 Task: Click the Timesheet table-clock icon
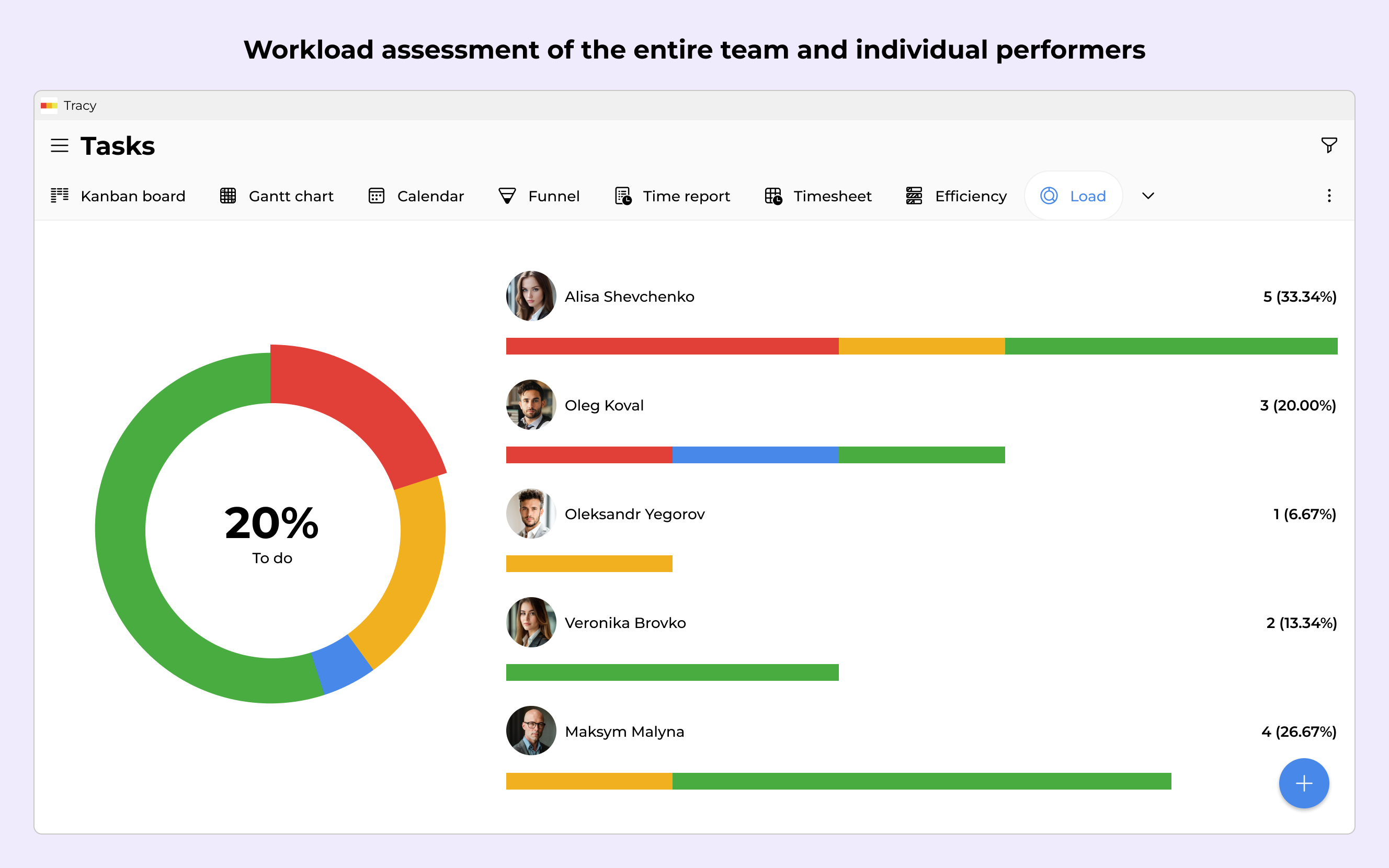[x=773, y=196]
